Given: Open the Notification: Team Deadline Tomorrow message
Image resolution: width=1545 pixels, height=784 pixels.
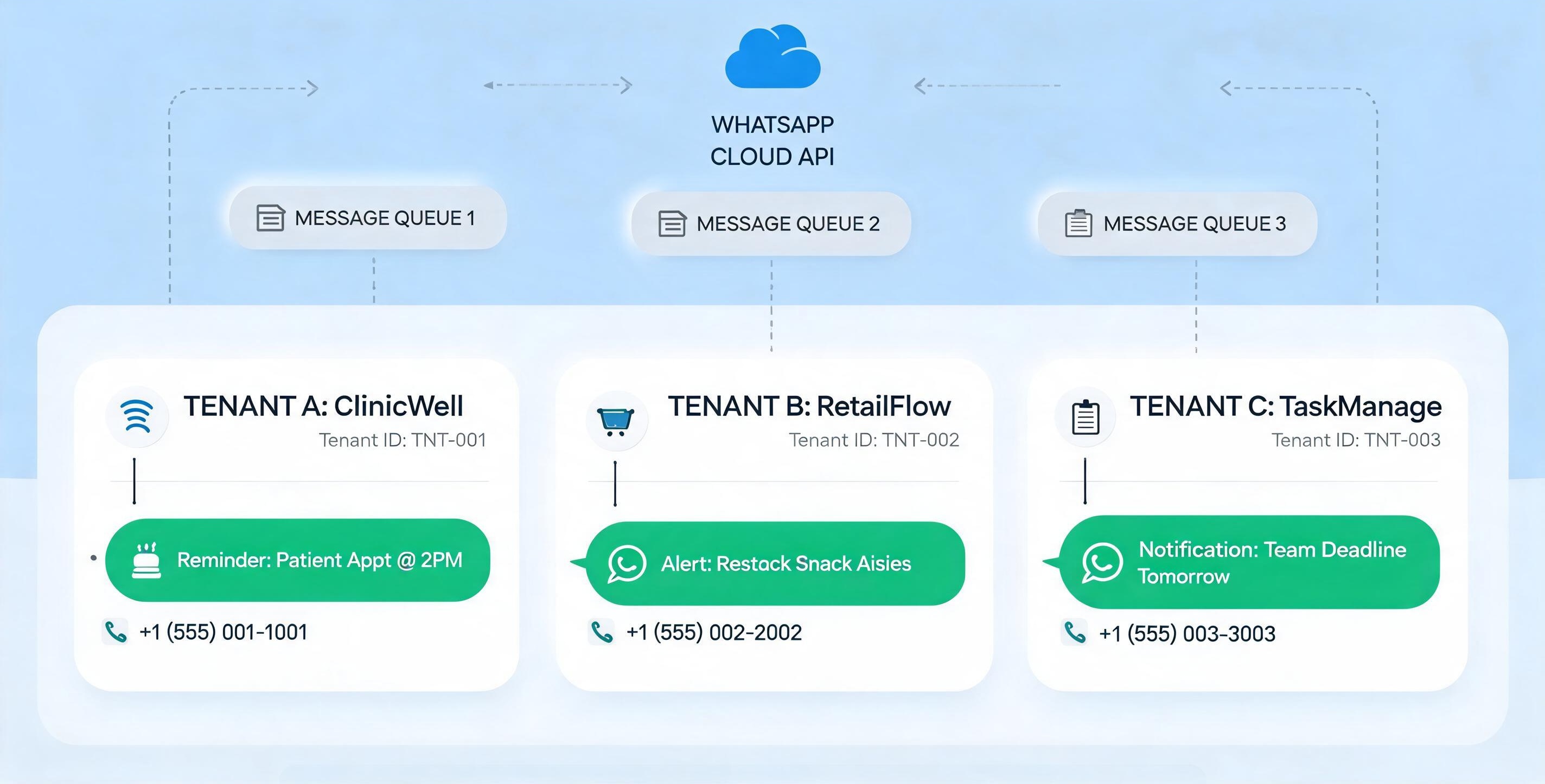Looking at the screenshot, I should click(x=1250, y=562).
